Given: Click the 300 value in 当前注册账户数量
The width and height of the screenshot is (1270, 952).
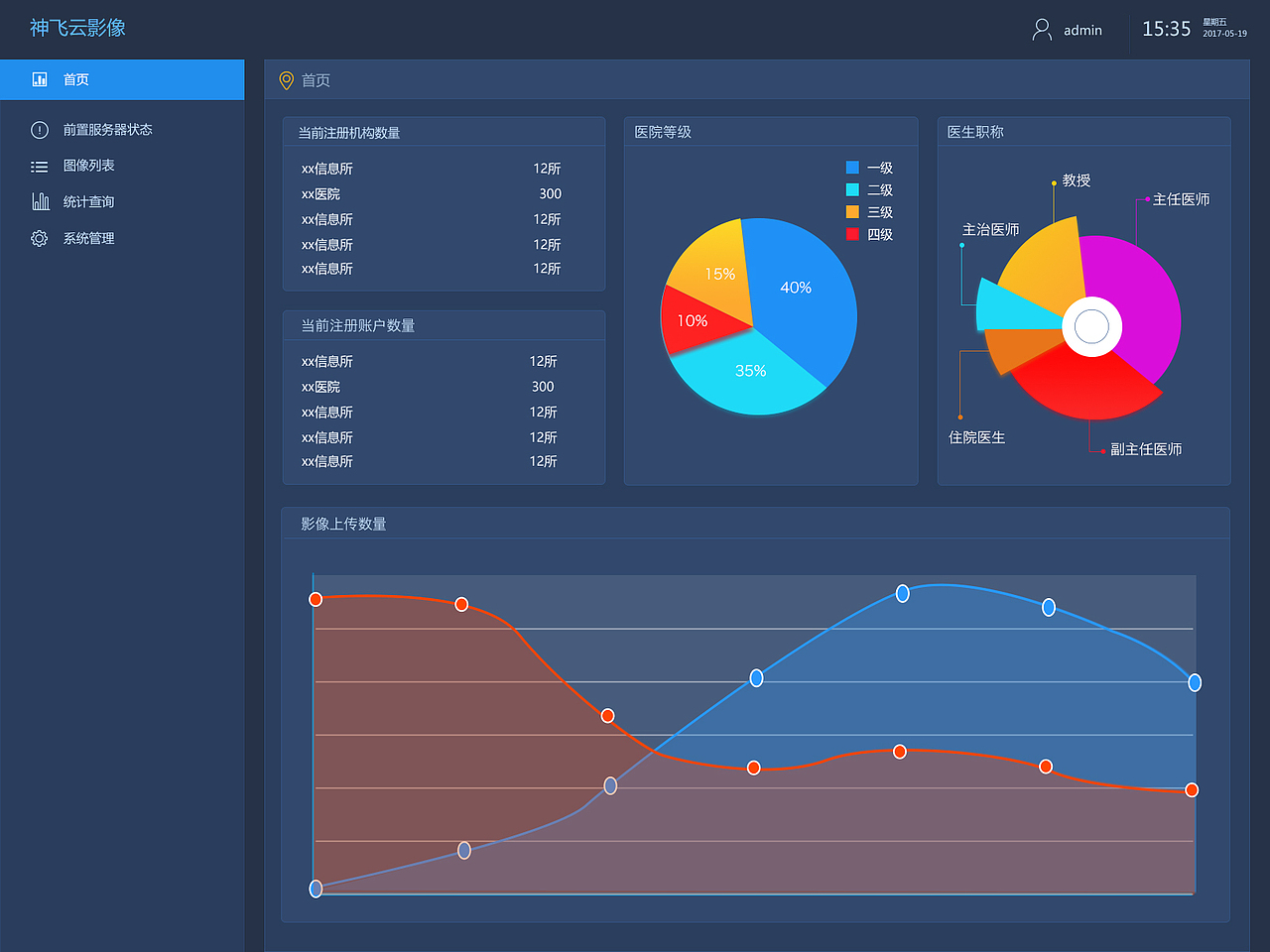Looking at the screenshot, I should click(543, 387).
